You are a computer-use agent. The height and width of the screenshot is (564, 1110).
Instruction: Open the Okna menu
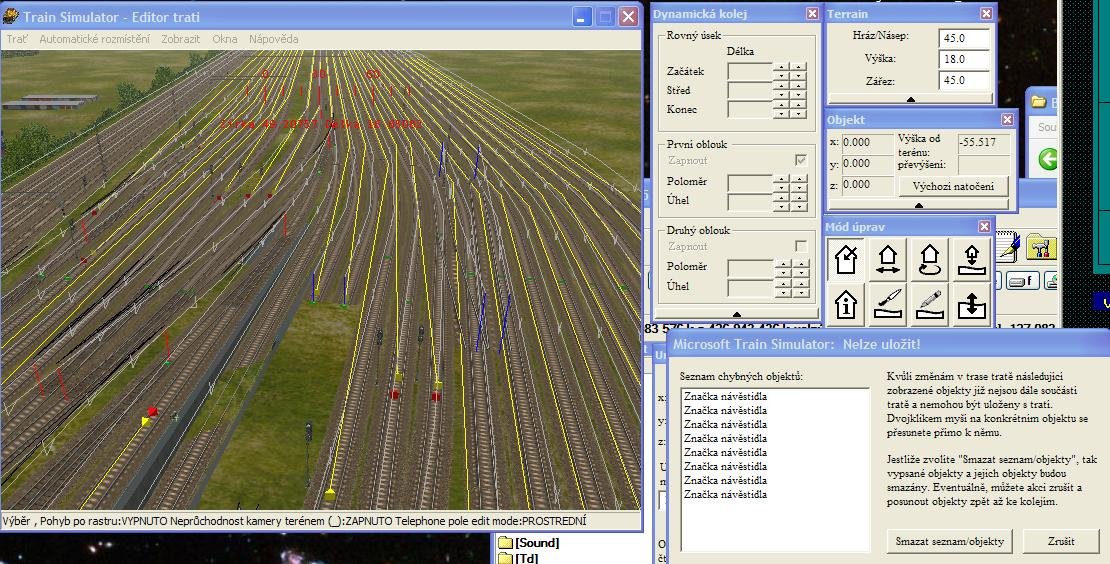coord(224,39)
